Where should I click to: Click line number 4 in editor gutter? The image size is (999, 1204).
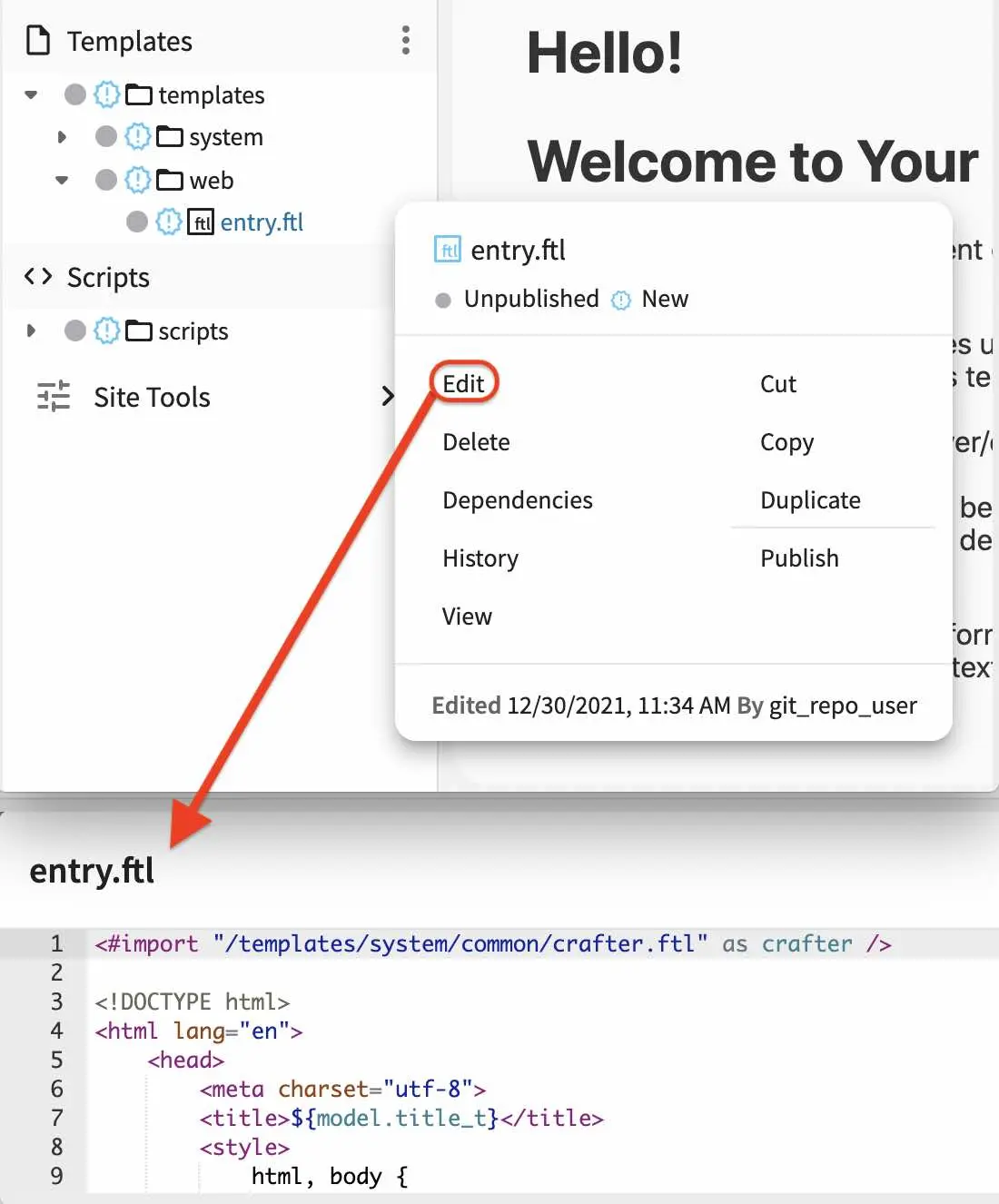click(x=56, y=1031)
